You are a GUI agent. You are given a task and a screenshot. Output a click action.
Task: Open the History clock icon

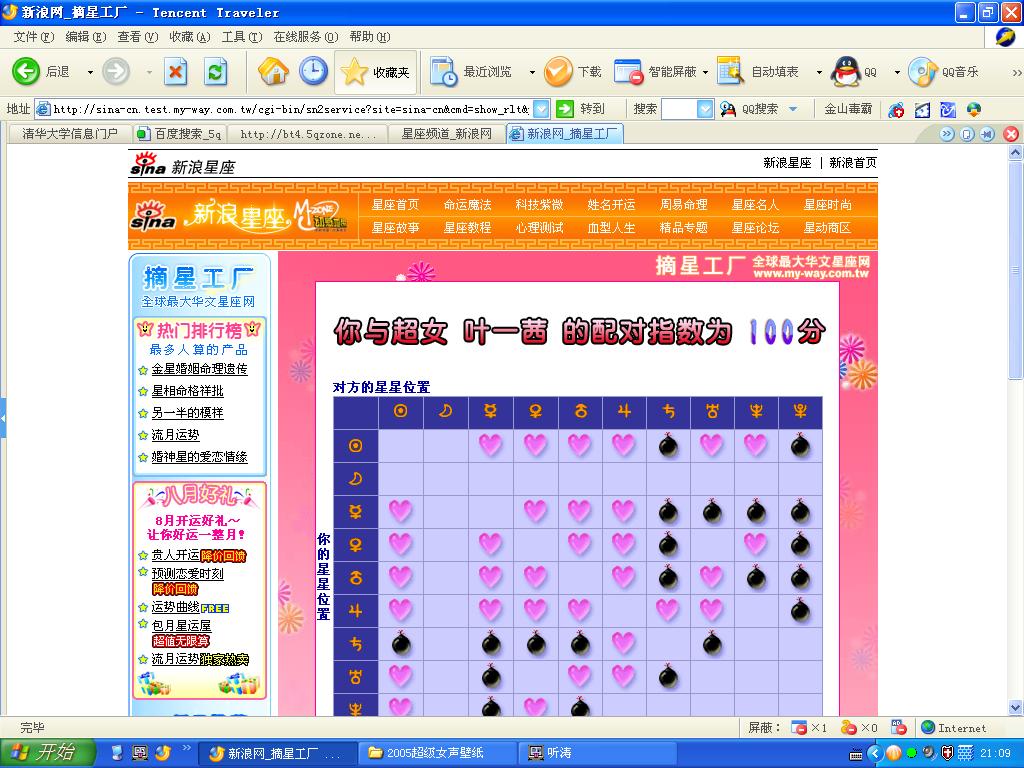pyautogui.click(x=313, y=71)
